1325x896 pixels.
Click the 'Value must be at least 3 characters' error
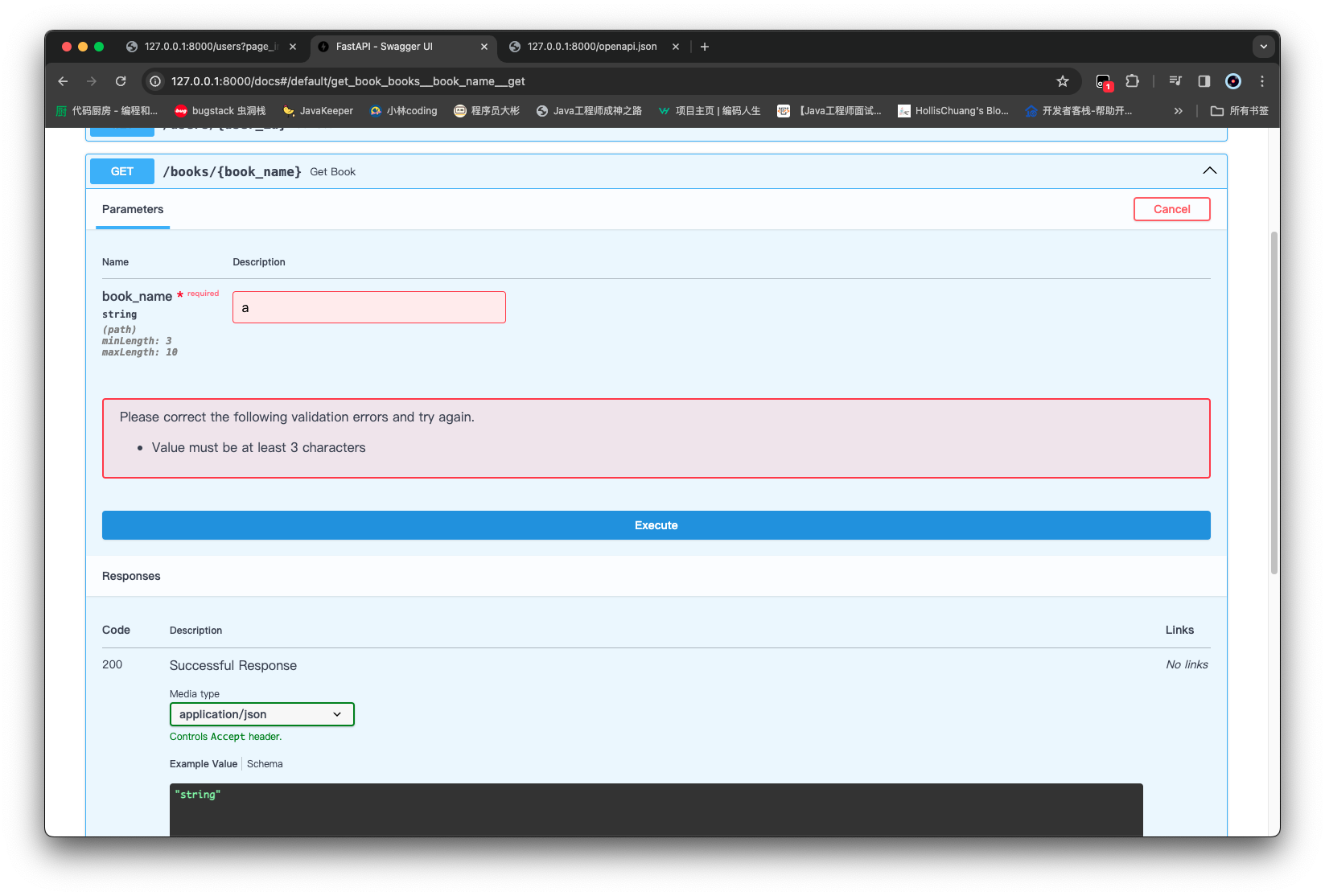point(259,447)
